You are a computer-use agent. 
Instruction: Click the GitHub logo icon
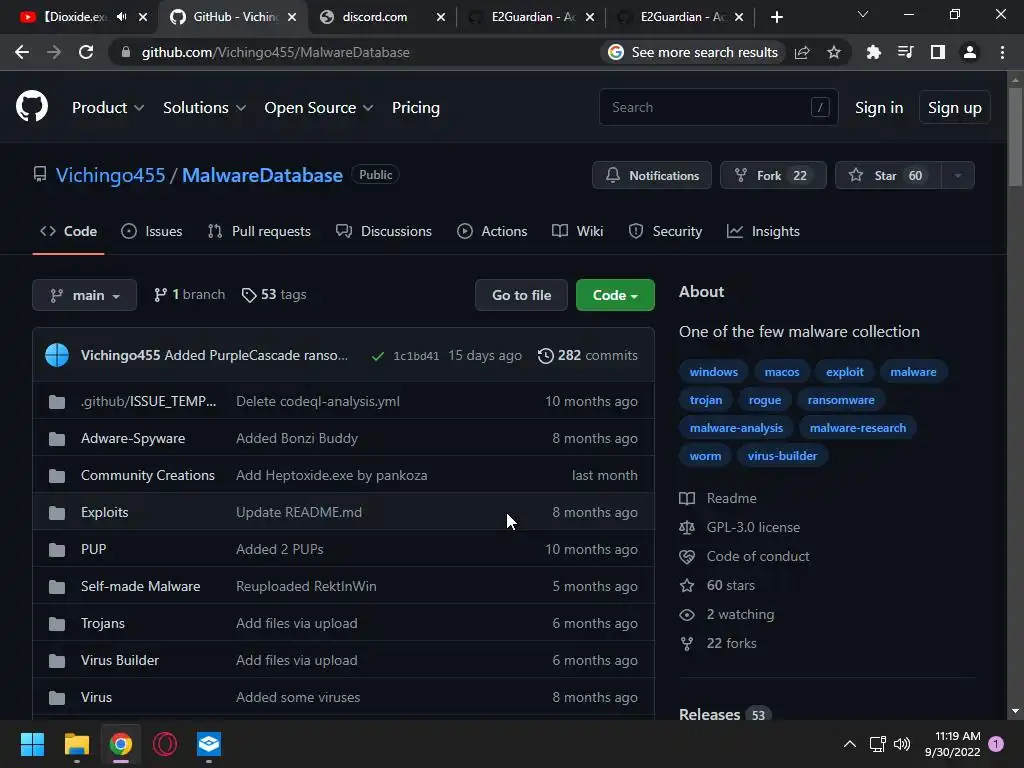(32, 106)
